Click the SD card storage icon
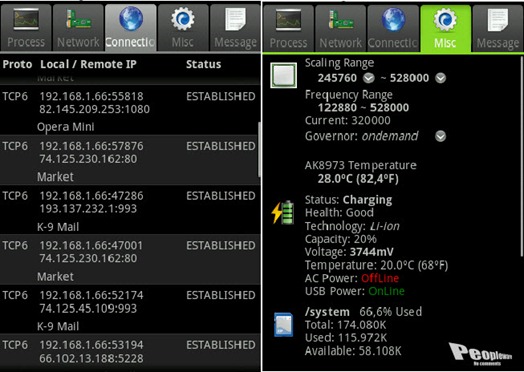This screenshot has width=524, height=372. (x=283, y=324)
